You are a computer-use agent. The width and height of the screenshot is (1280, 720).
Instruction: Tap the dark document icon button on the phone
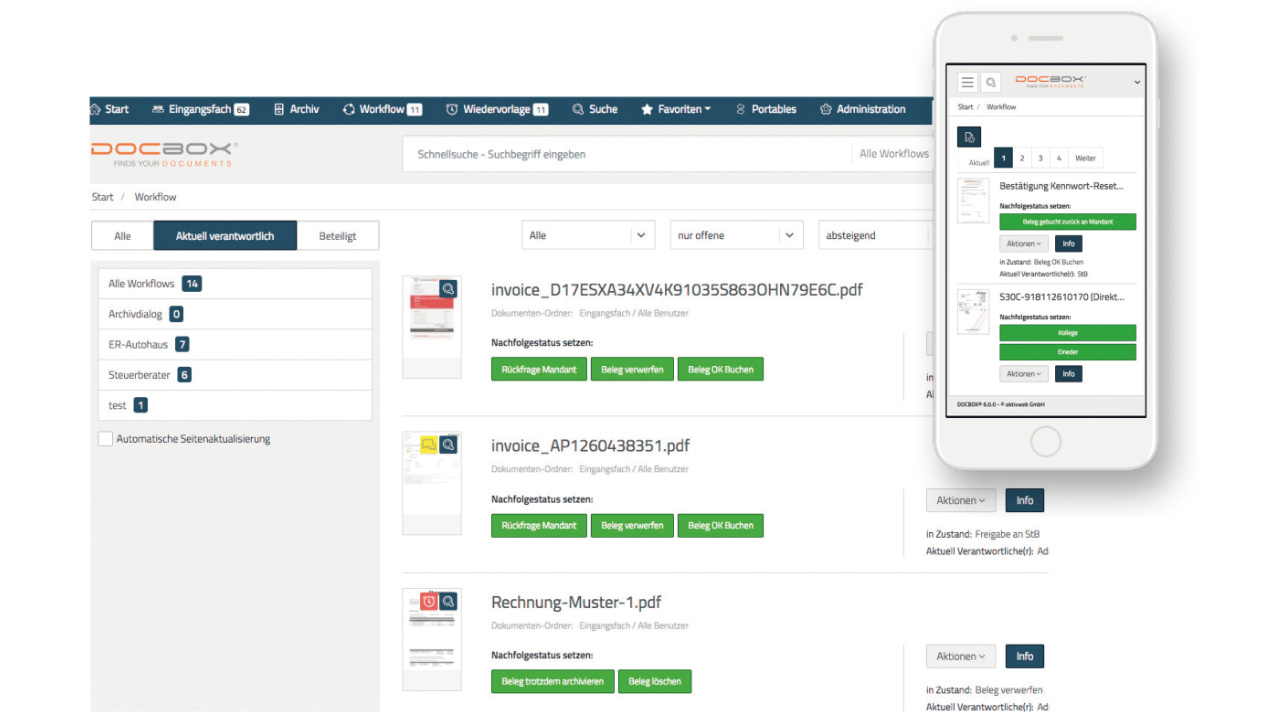click(969, 137)
